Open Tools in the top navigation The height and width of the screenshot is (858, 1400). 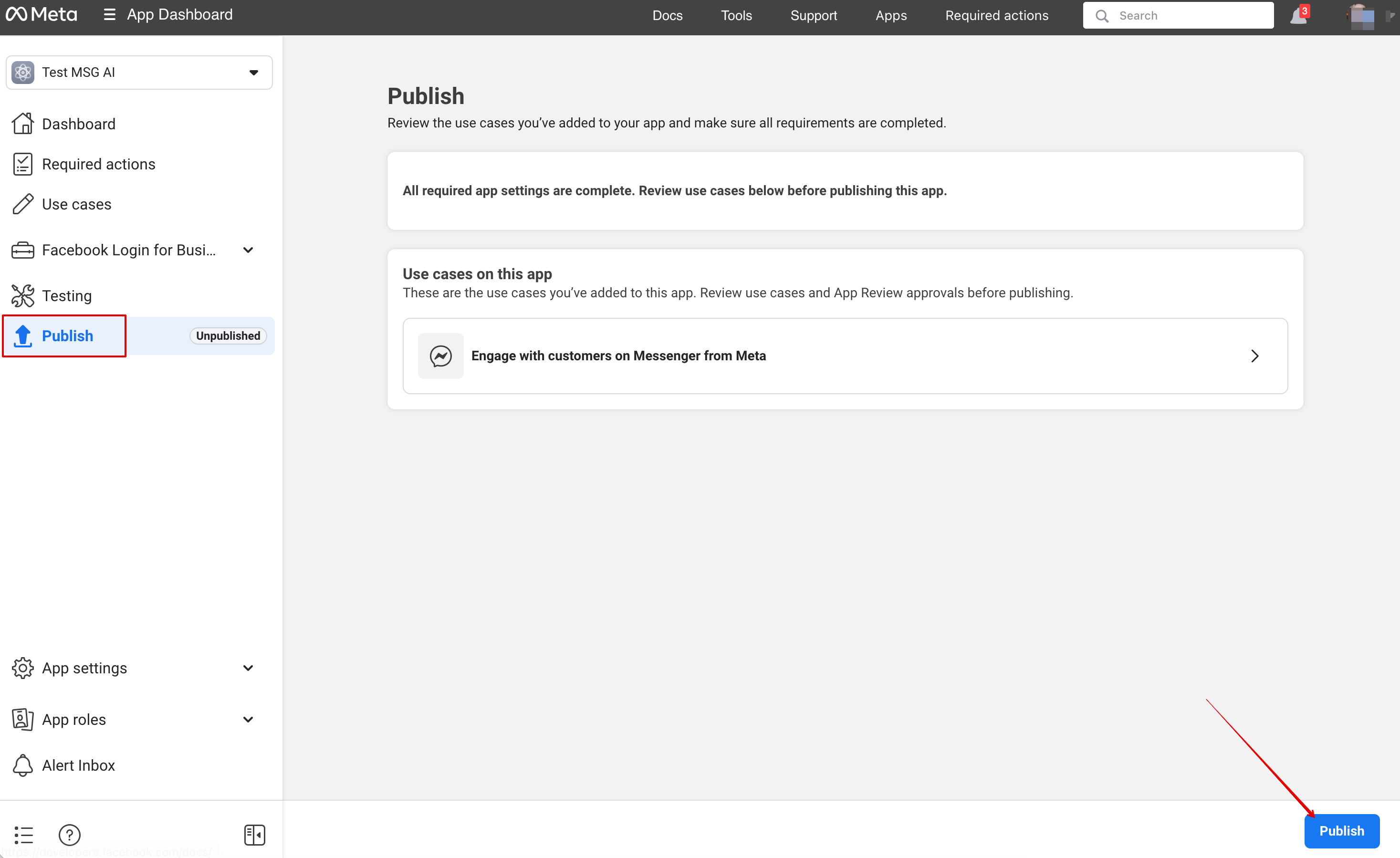[x=736, y=15]
